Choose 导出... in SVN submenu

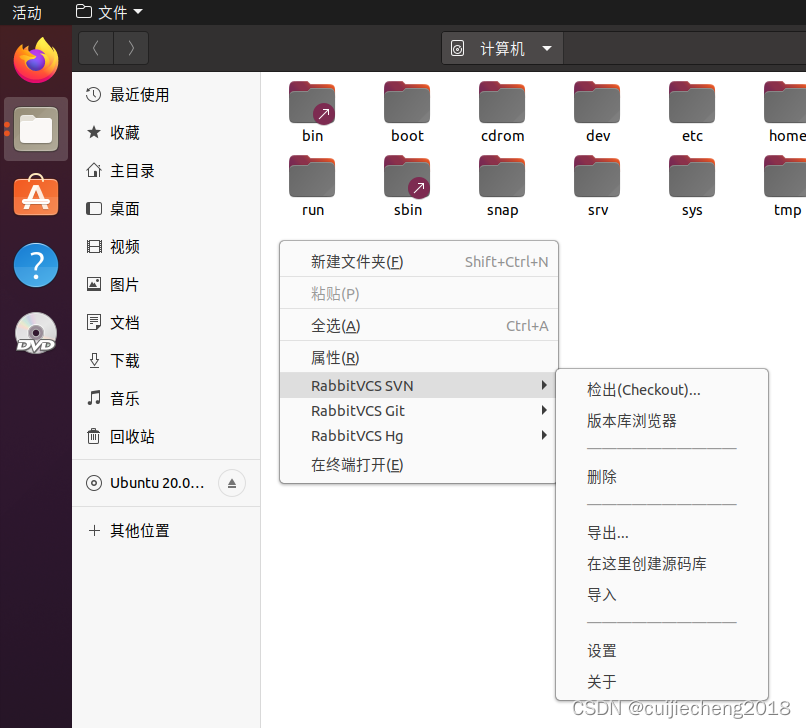point(662,533)
